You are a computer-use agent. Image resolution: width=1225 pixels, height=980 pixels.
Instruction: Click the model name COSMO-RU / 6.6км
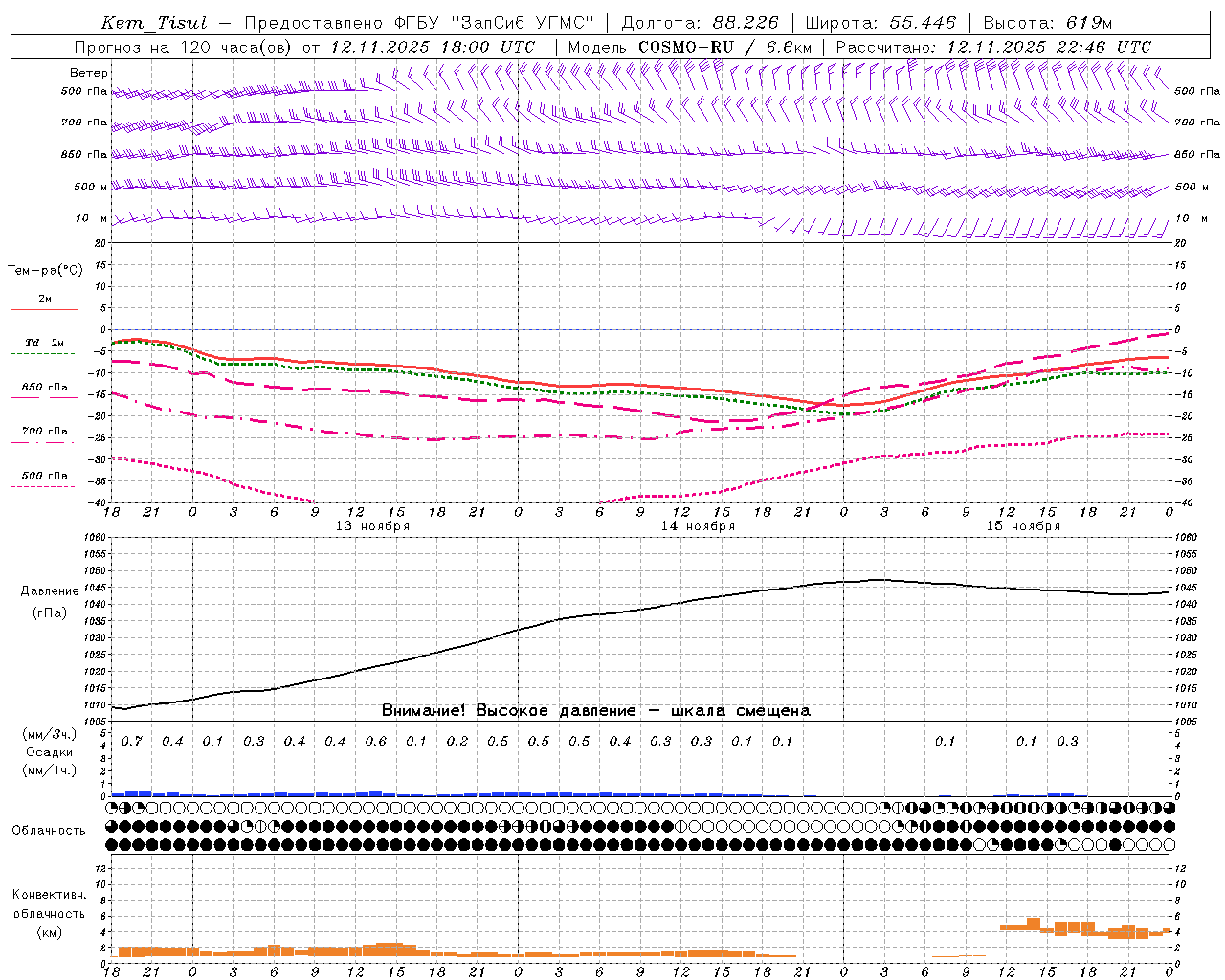click(724, 47)
